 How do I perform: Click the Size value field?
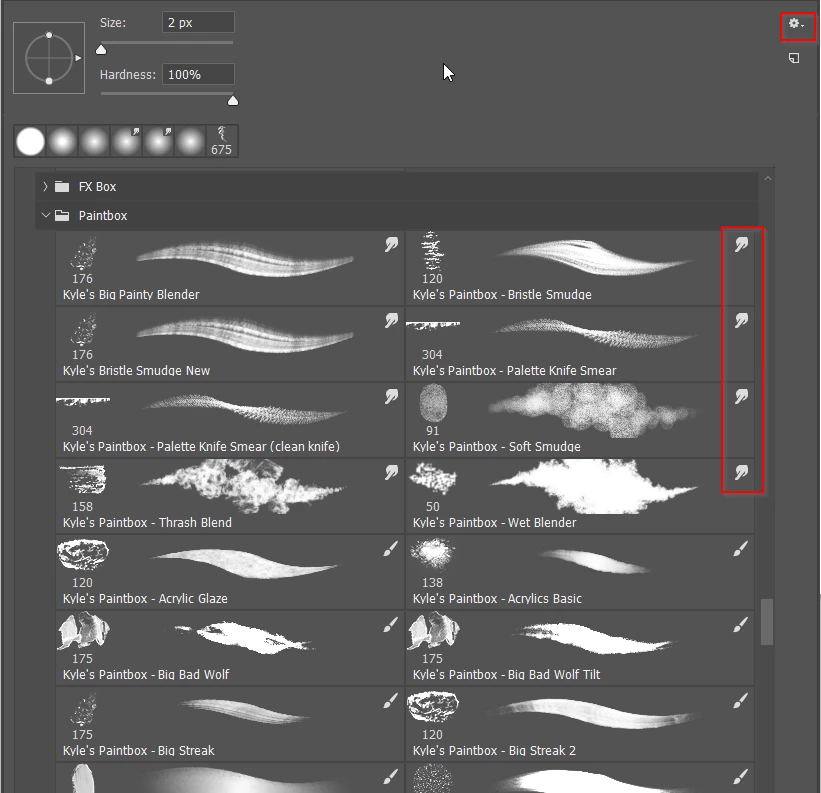pyautogui.click(x=198, y=23)
